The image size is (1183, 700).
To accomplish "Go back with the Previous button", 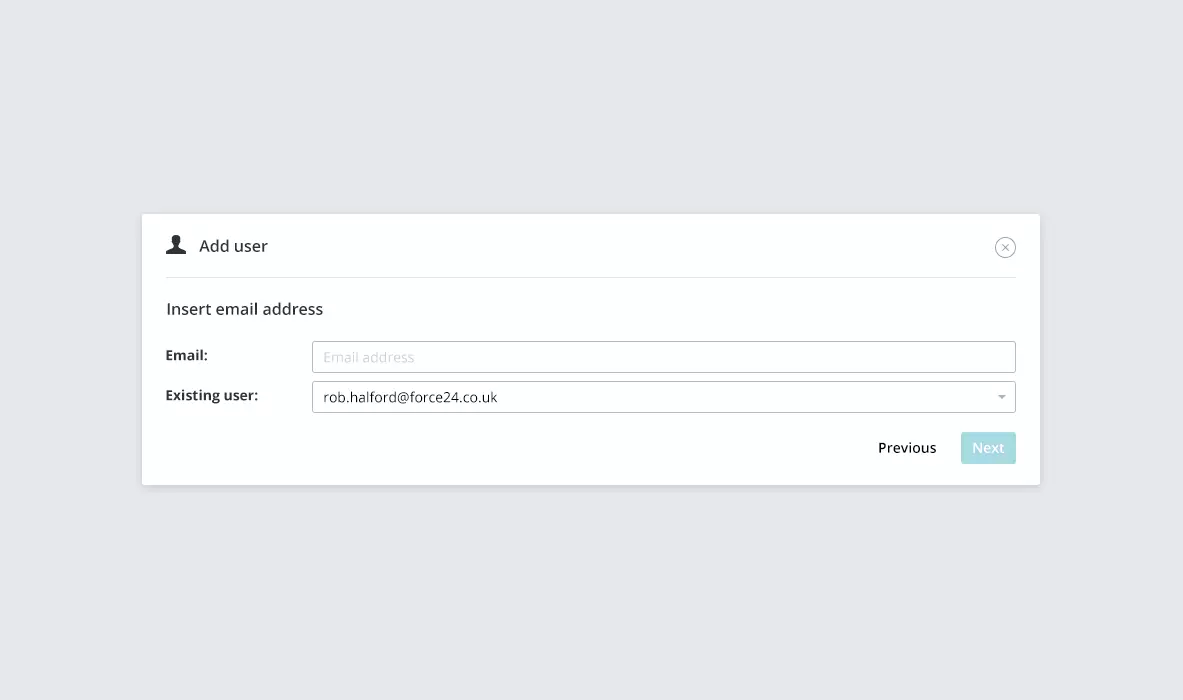I will point(907,448).
